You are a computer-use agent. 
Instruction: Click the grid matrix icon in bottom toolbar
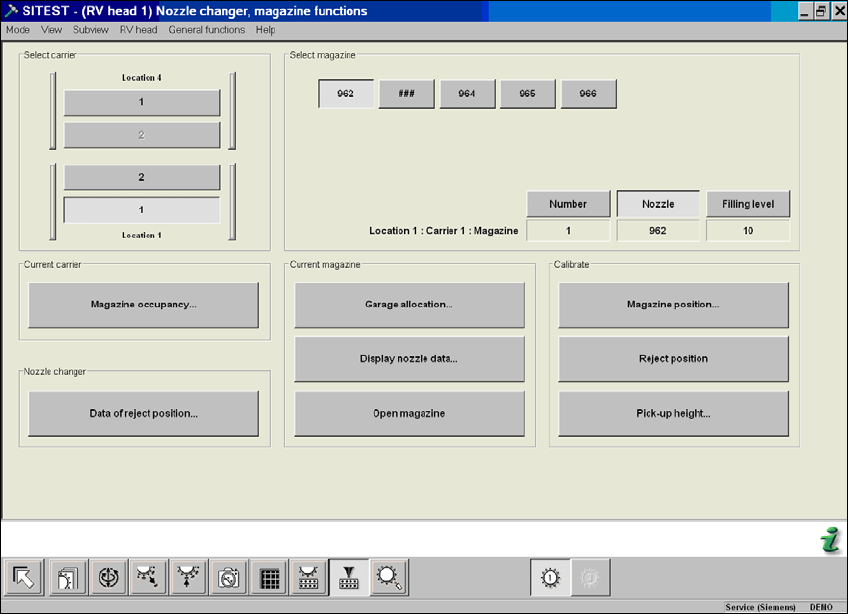pyautogui.click(x=268, y=578)
